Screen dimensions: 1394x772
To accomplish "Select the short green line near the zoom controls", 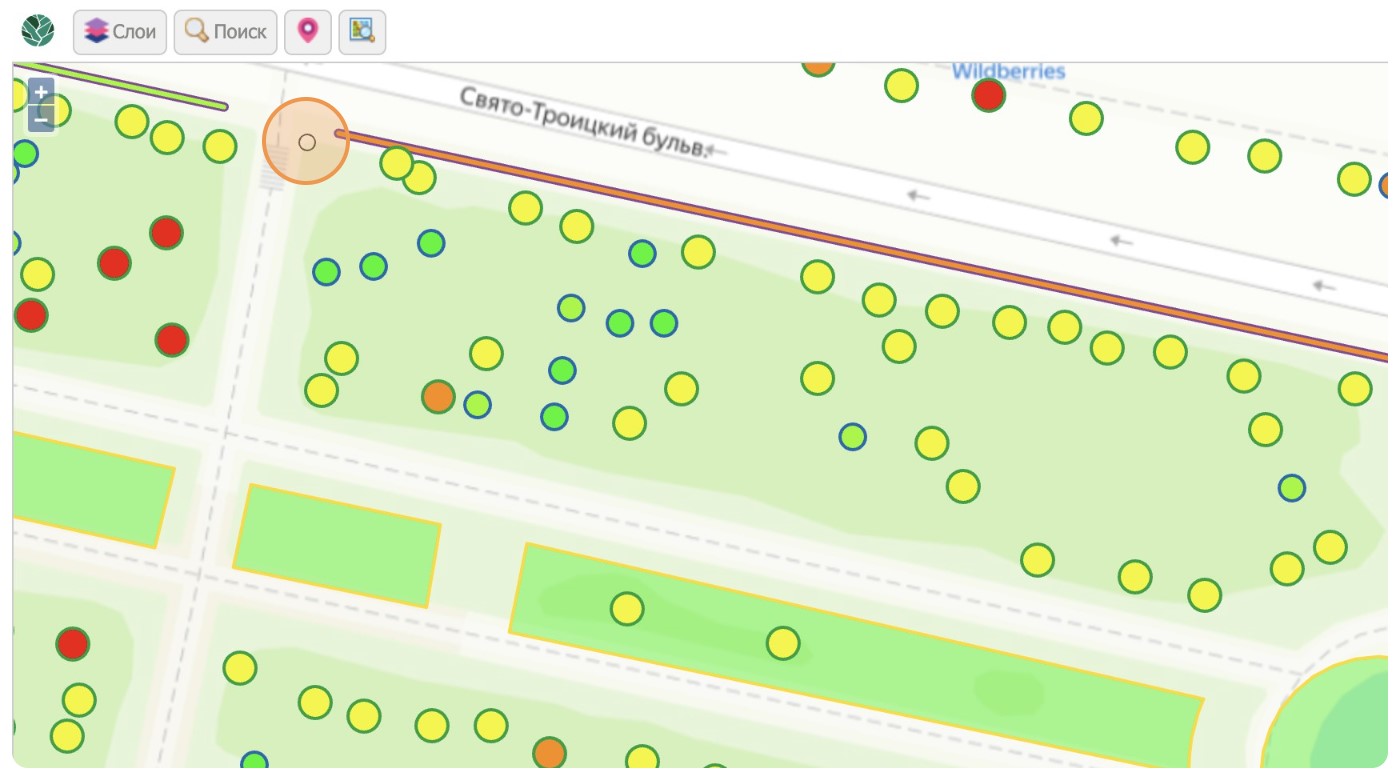I will [x=121, y=85].
